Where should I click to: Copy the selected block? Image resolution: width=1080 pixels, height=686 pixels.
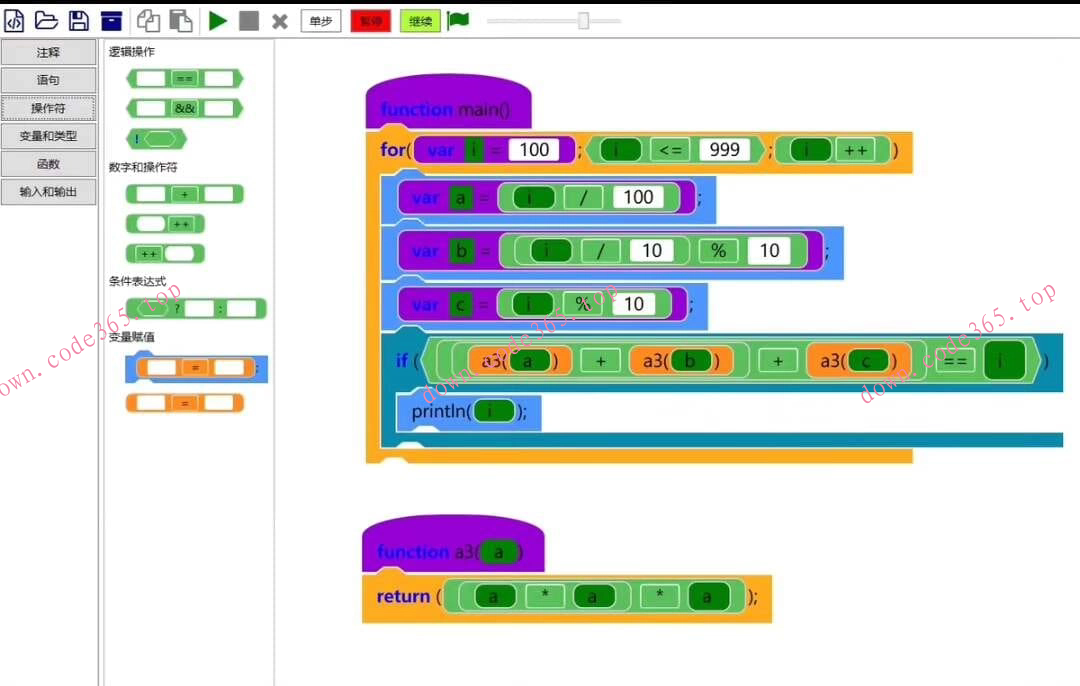[x=148, y=21]
